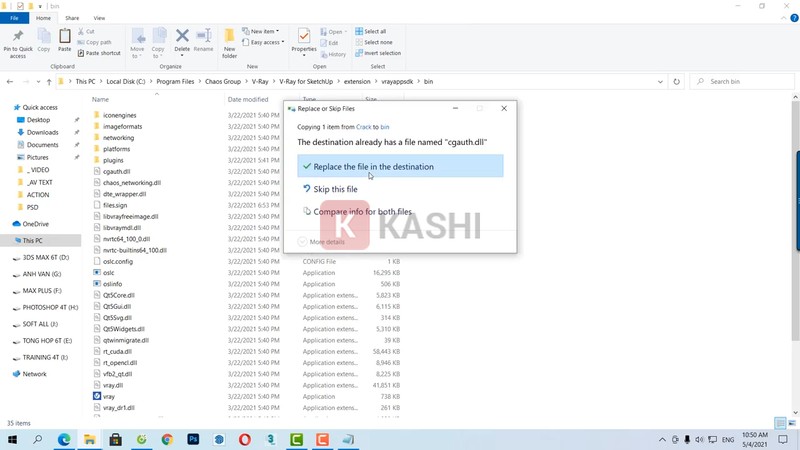
Task: Open the Move to command
Action: pos(137,43)
